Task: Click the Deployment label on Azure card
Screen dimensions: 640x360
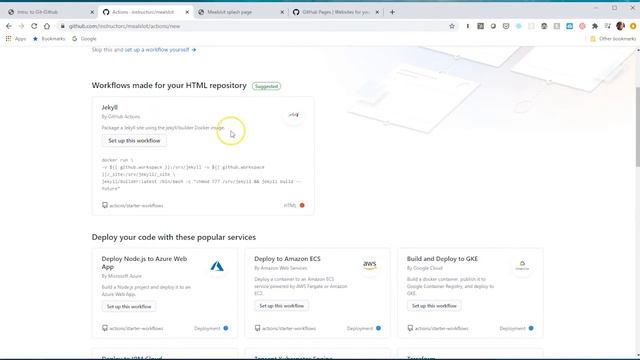Action: (207, 328)
